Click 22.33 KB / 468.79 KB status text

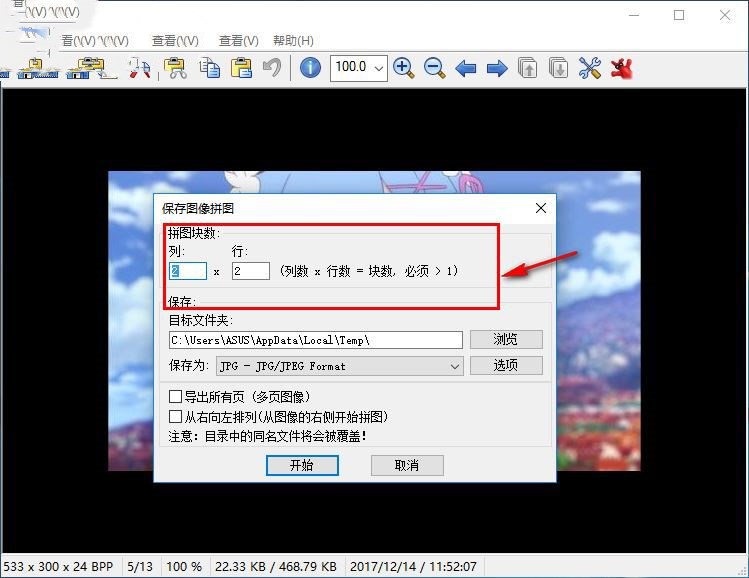[276, 567]
